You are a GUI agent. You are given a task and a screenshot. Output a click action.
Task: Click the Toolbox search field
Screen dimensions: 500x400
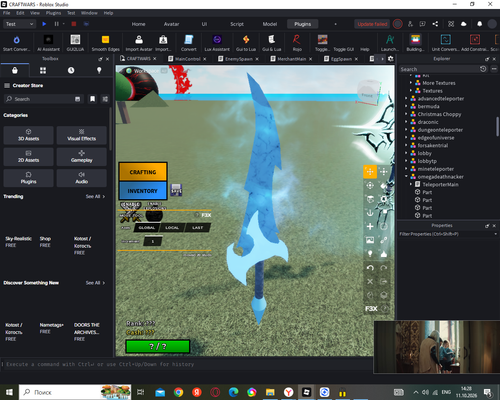[x=43, y=99]
